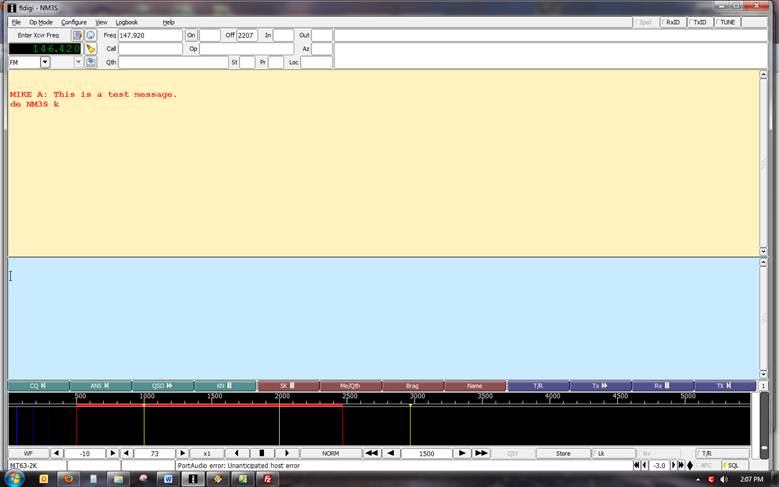Viewport: 779px width, 487px height.
Task: Expand the bandwidth dropdown beside FM
Action: click(77, 62)
